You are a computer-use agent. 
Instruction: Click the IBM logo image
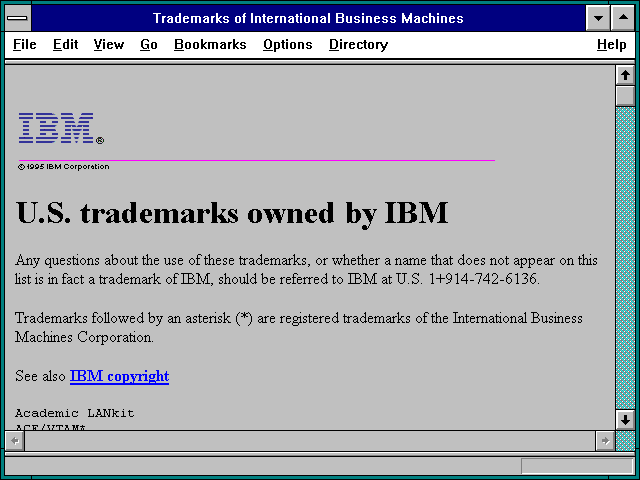(x=61, y=128)
